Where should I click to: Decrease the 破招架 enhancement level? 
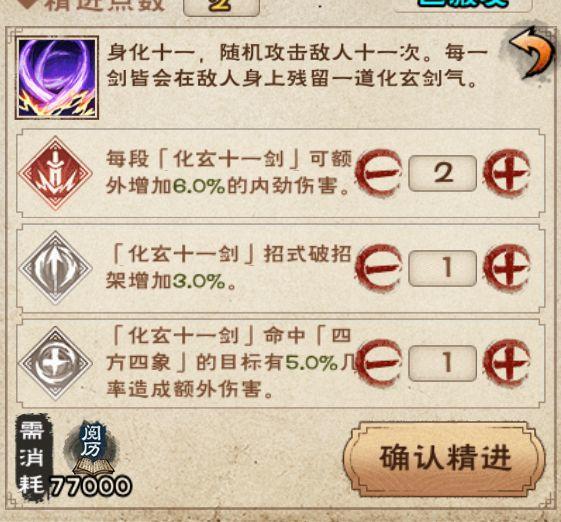379,268
